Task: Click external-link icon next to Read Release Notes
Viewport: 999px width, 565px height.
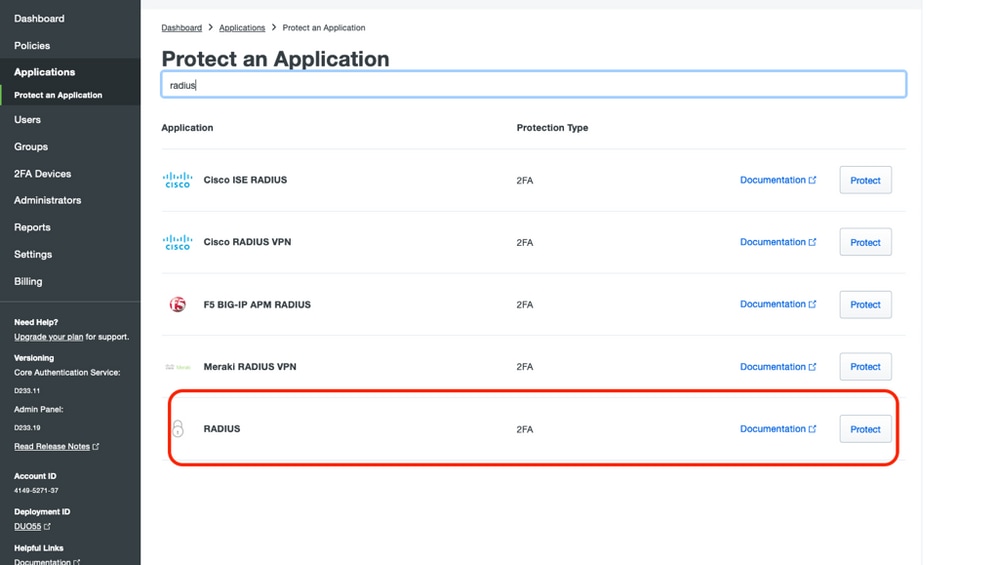Action: [96, 447]
